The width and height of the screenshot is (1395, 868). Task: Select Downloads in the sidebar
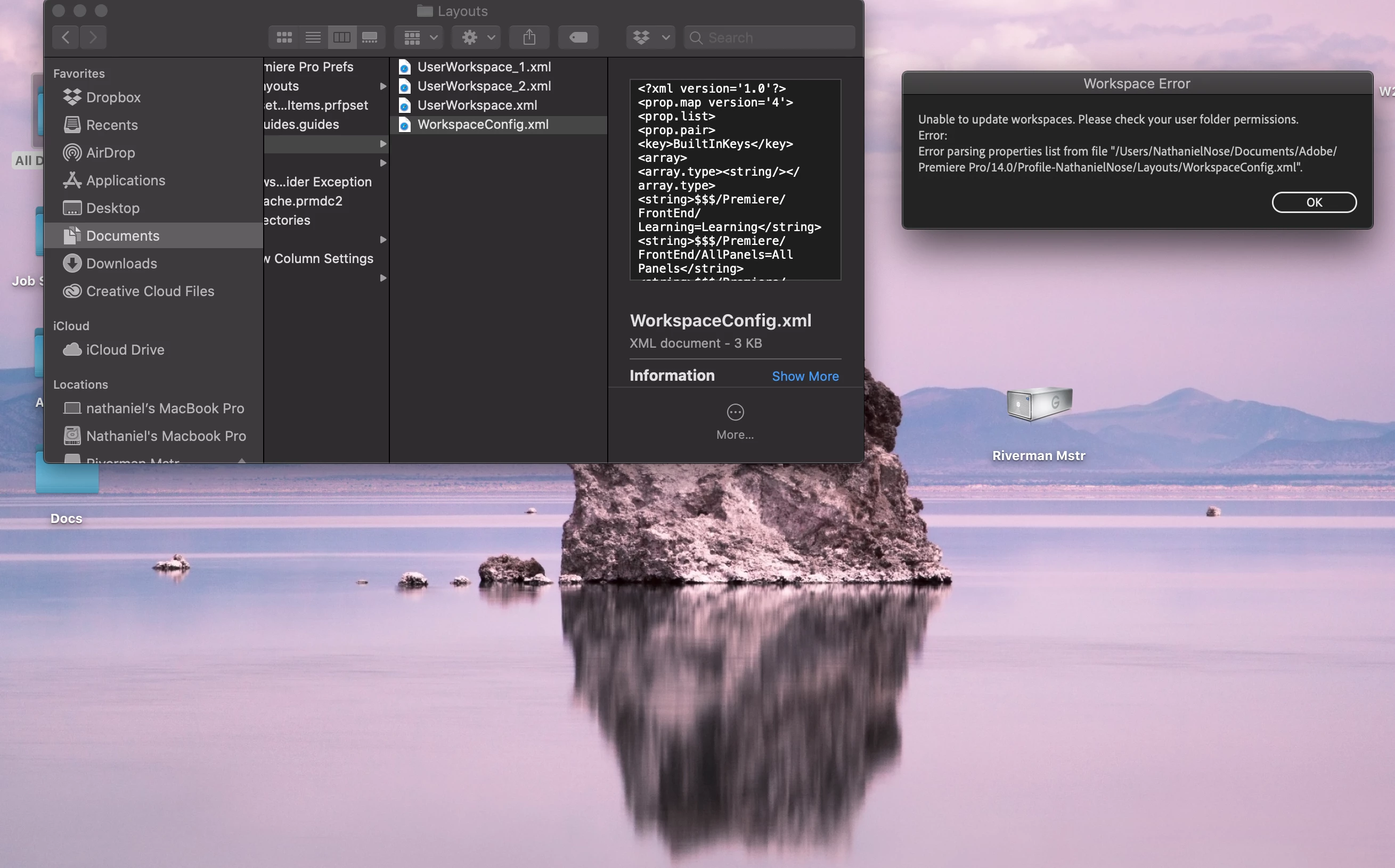click(x=121, y=264)
